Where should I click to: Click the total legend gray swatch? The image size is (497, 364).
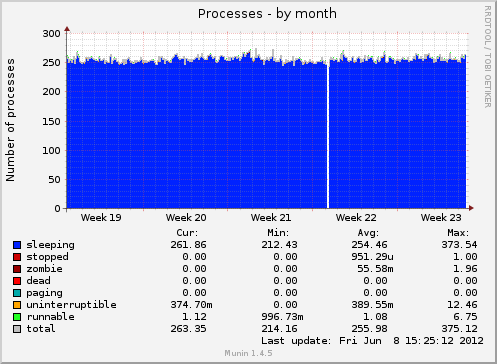pyautogui.click(x=17, y=329)
